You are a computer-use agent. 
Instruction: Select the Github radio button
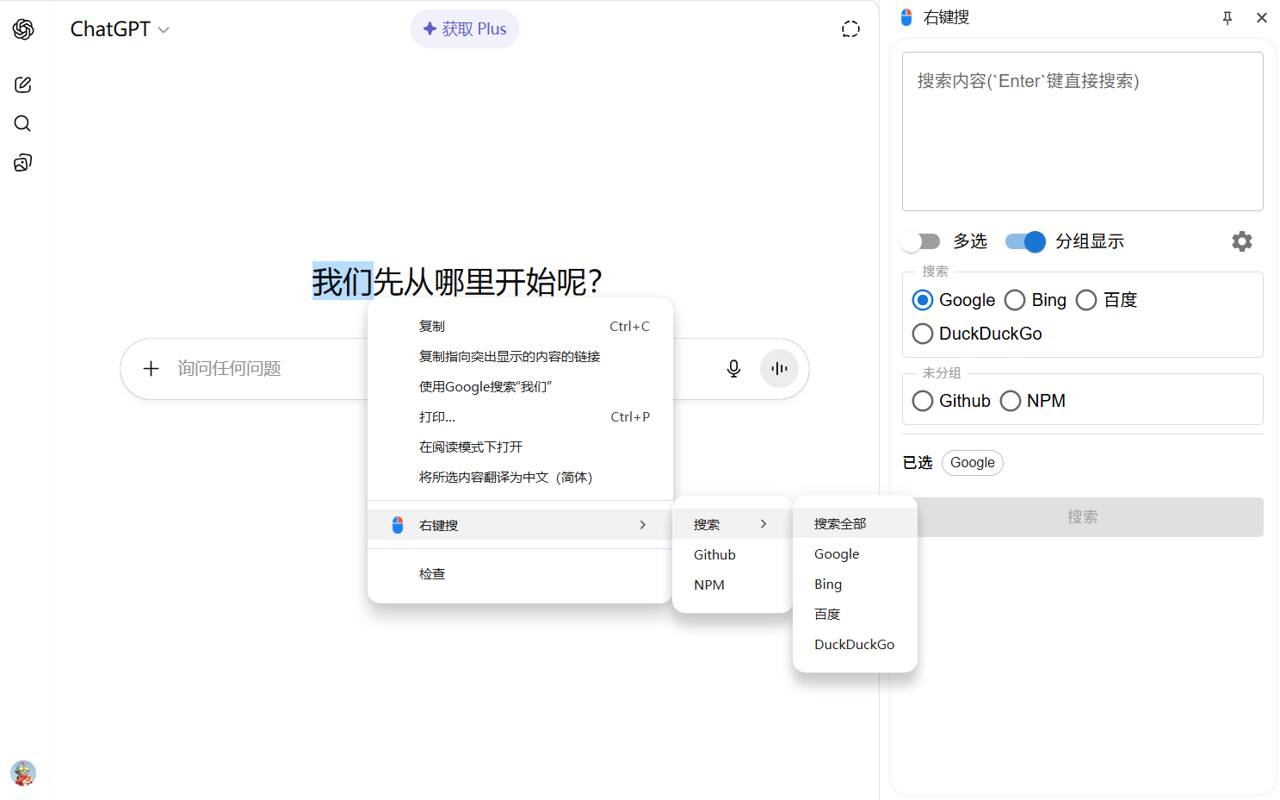pyautogui.click(x=923, y=401)
